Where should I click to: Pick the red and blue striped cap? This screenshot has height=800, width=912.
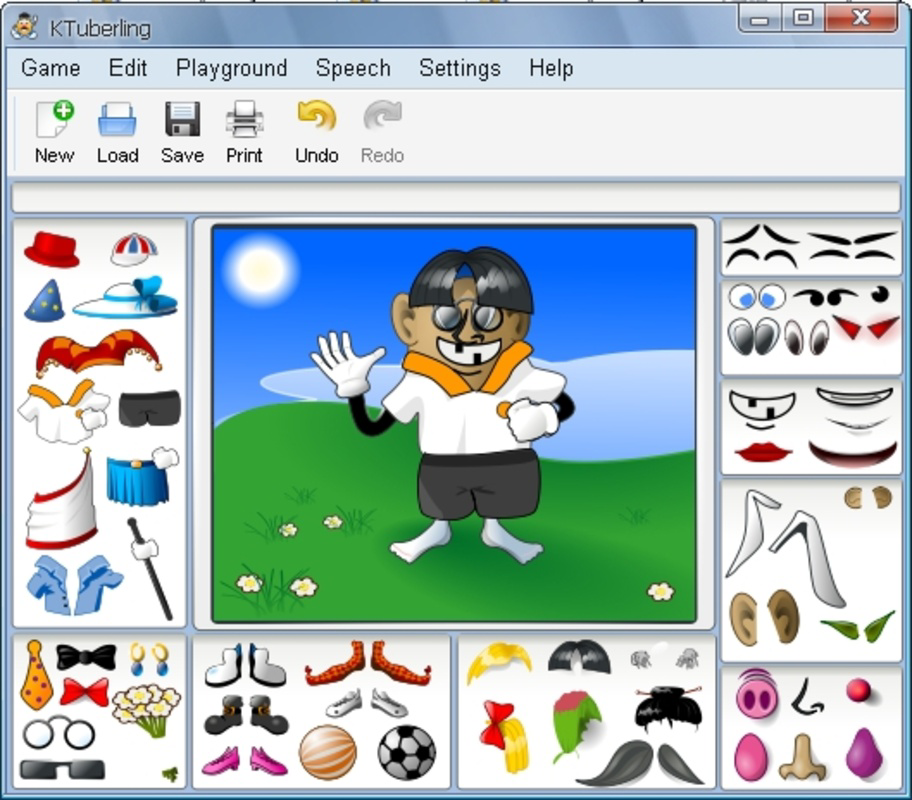[x=134, y=249]
